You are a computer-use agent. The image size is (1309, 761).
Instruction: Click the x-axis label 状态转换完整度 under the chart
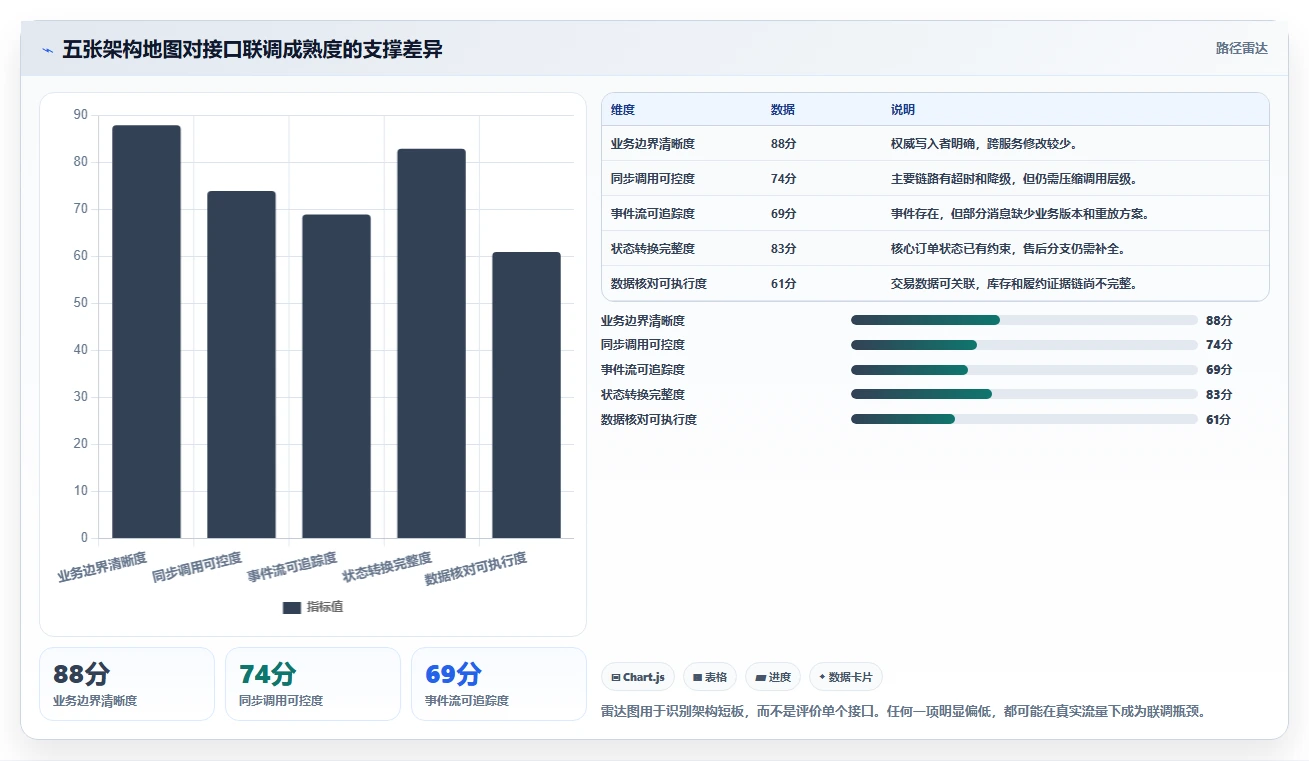pos(387,566)
